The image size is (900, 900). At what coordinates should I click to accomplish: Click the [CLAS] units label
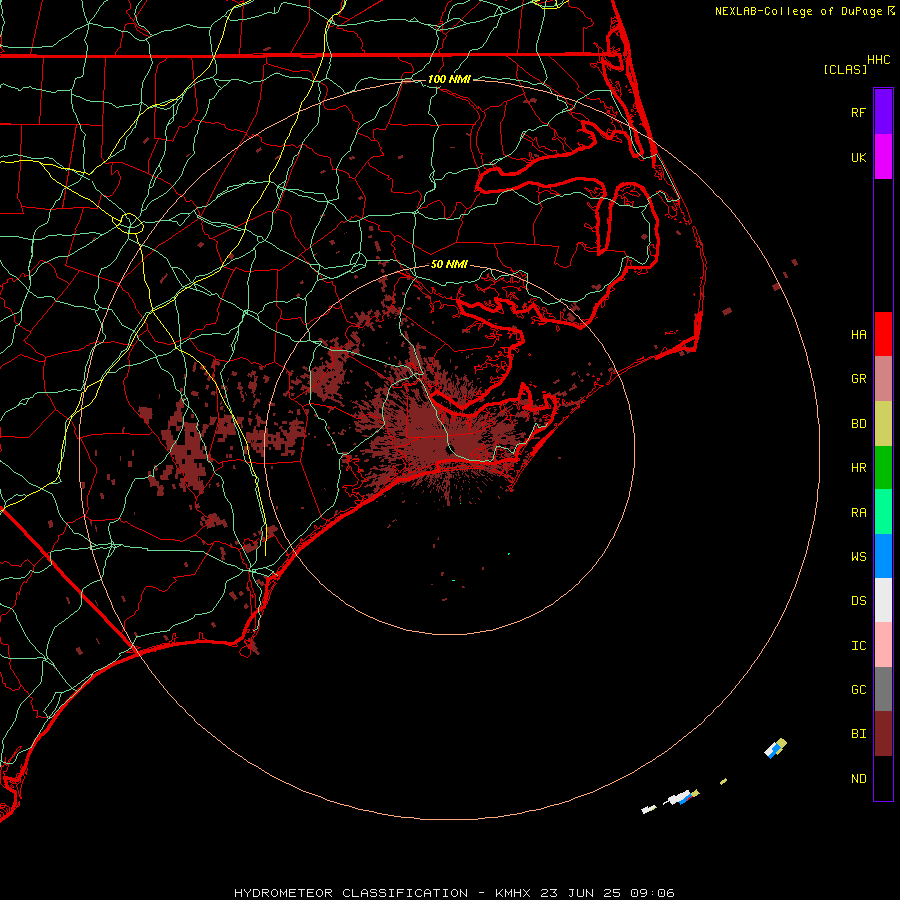pos(845,69)
